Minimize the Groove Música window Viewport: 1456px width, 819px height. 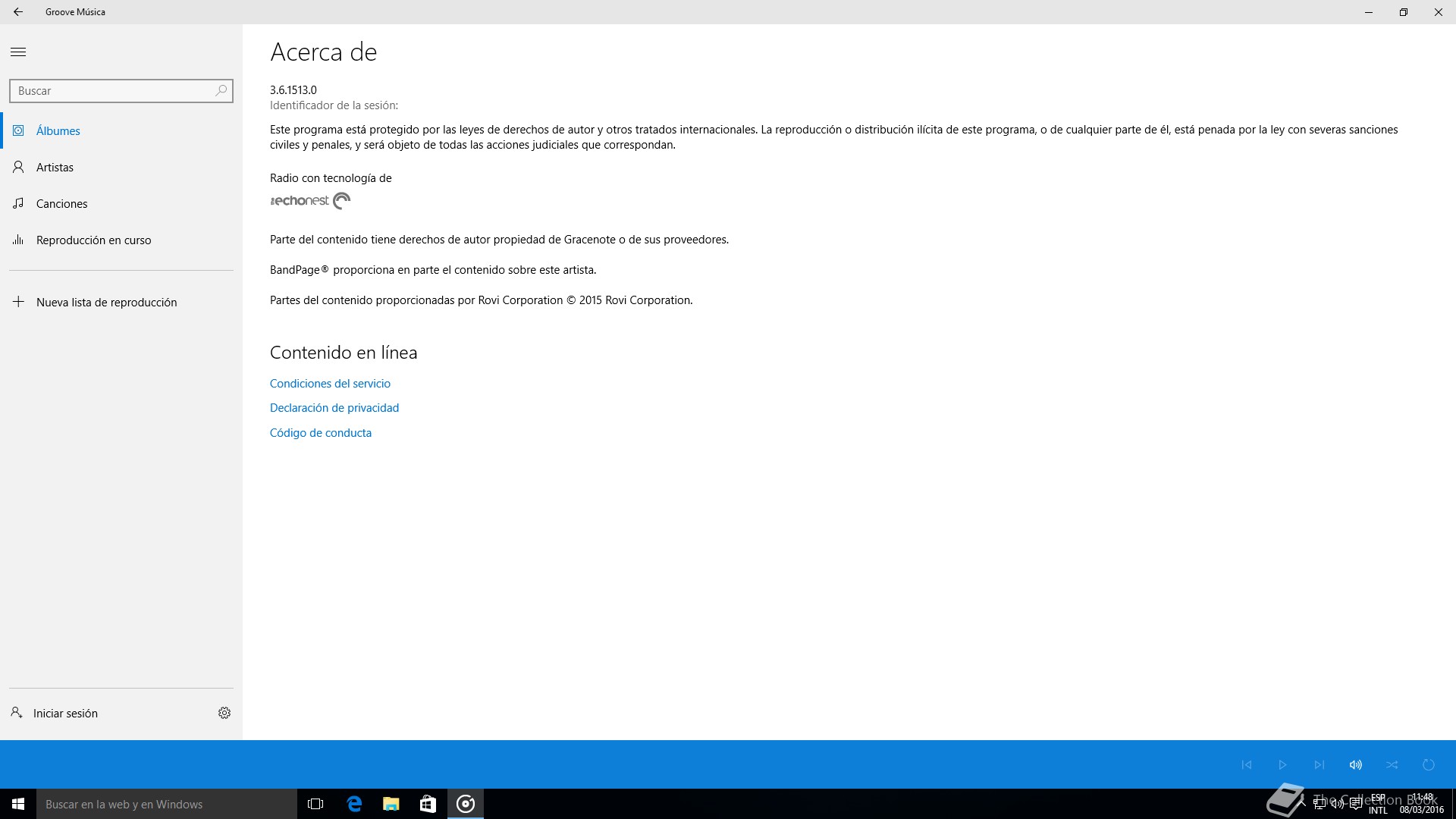pos(1369,12)
